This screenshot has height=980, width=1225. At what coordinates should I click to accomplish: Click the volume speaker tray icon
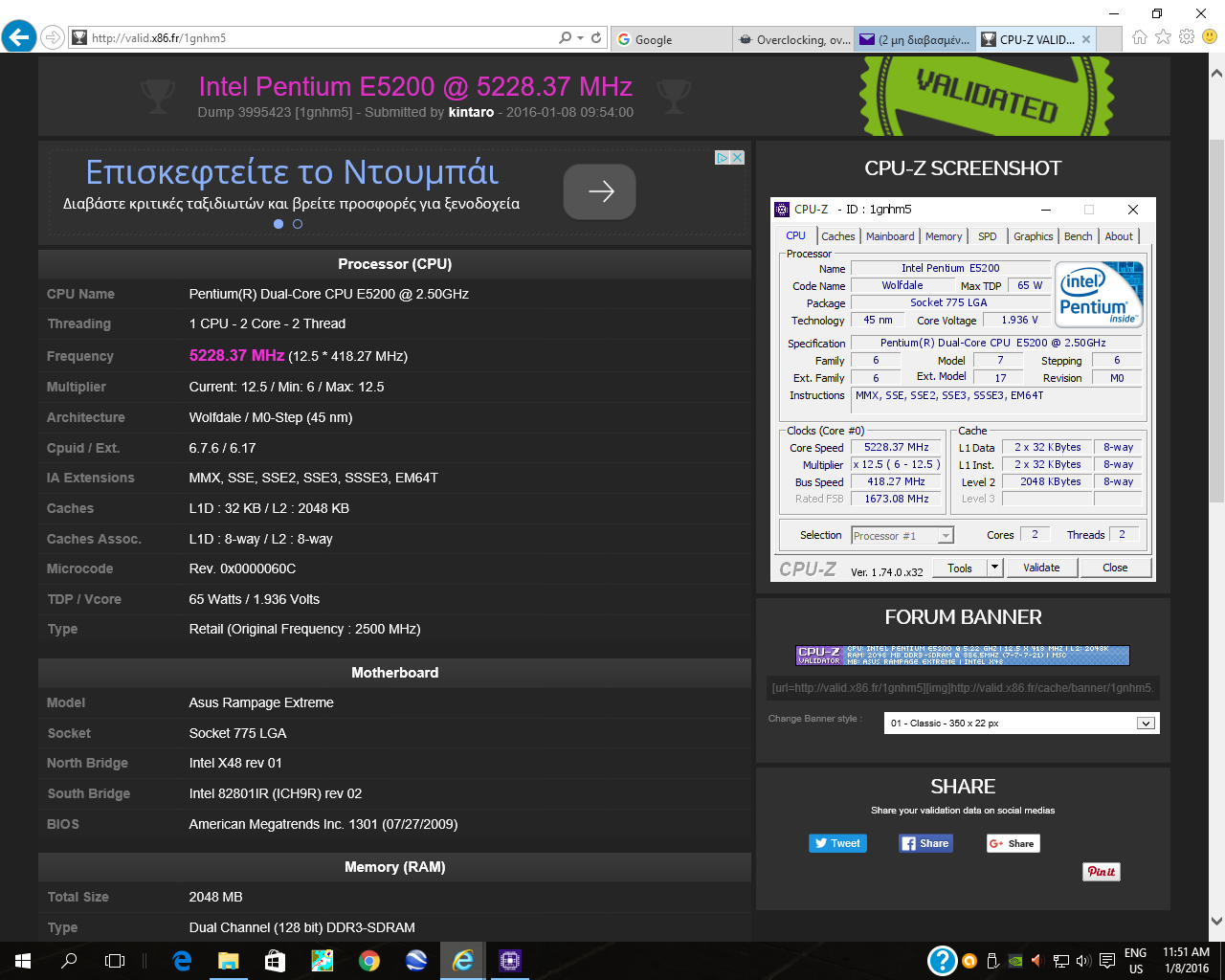[x=1083, y=961]
